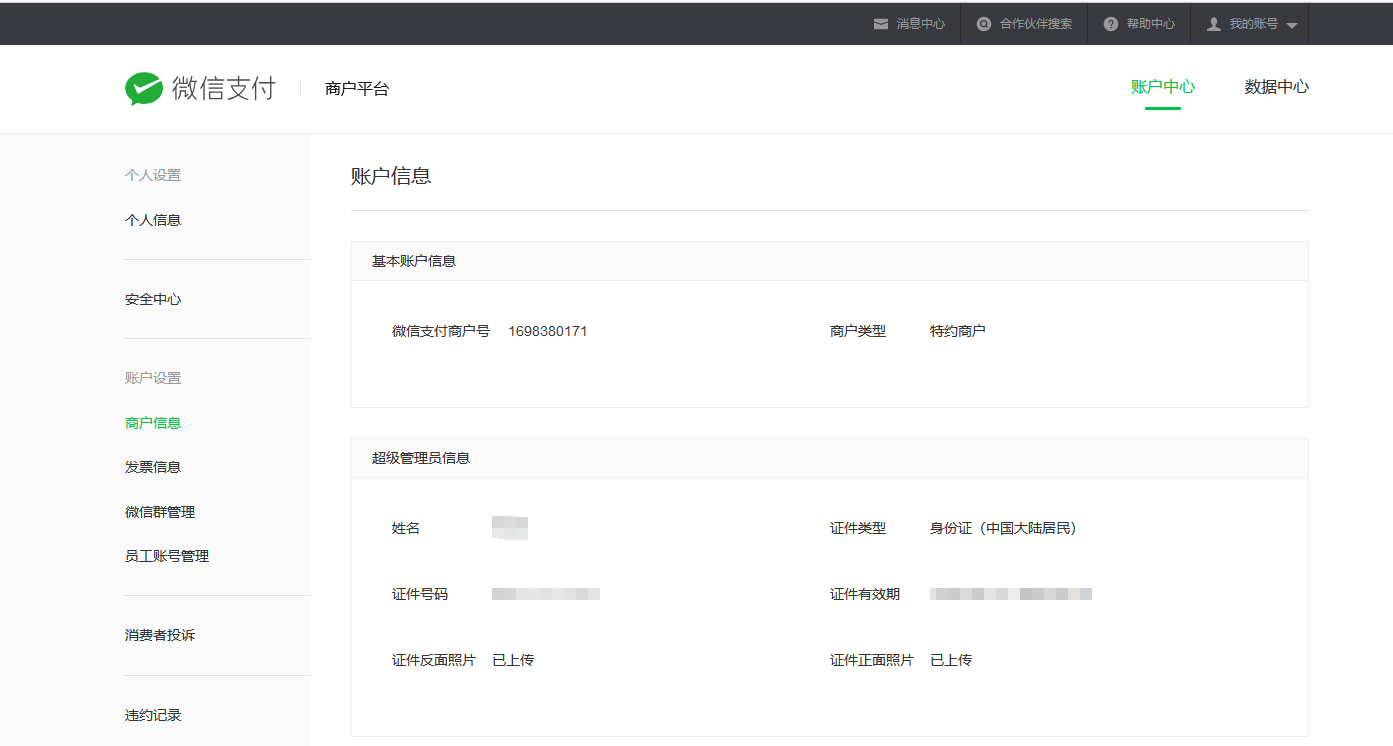Open 个人信息 in sidebar
The width and height of the screenshot is (1393, 746).
[x=153, y=220]
